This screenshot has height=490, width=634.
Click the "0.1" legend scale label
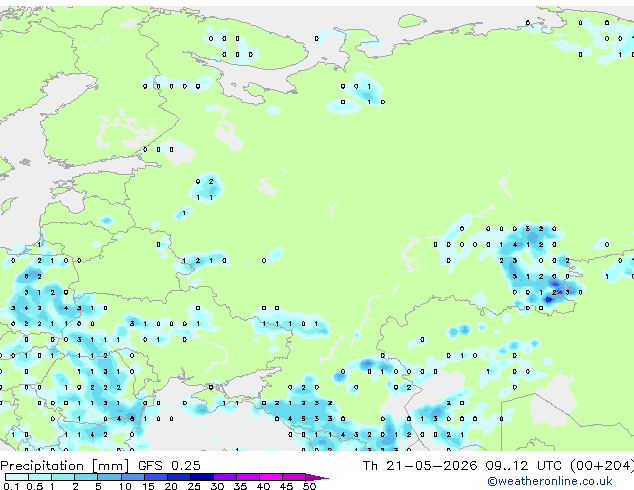click(11, 486)
